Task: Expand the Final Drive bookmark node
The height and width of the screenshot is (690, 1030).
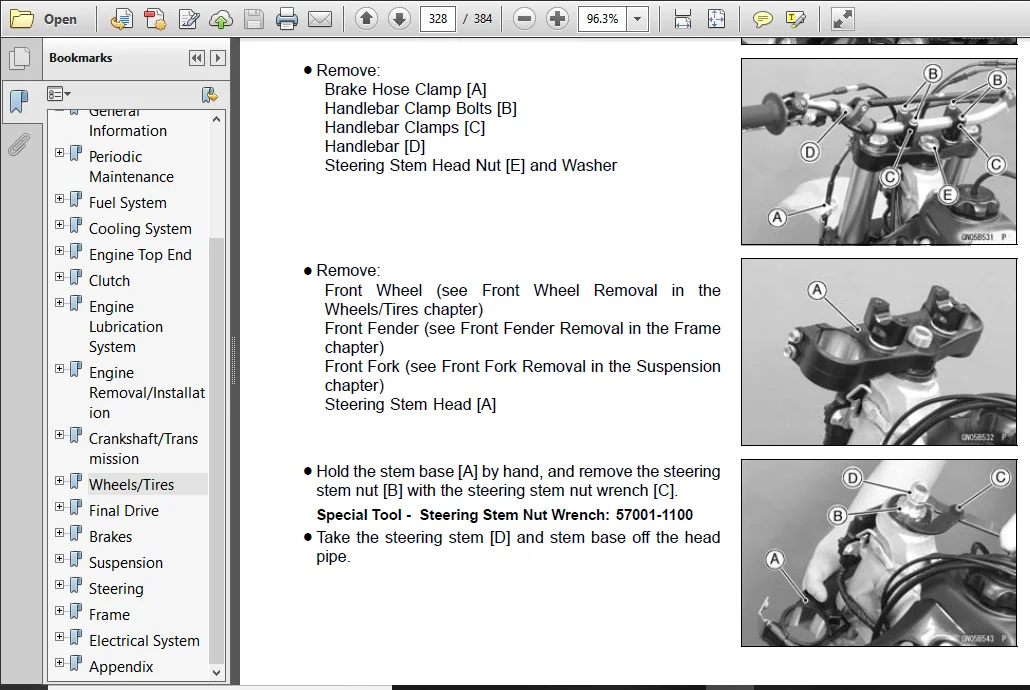Action: [59, 507]
